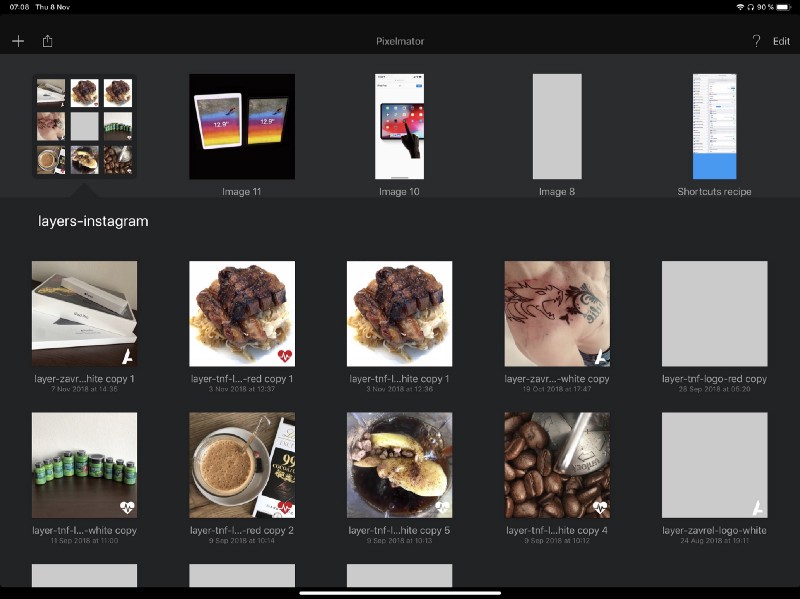Select the Image 8 label

557,192
